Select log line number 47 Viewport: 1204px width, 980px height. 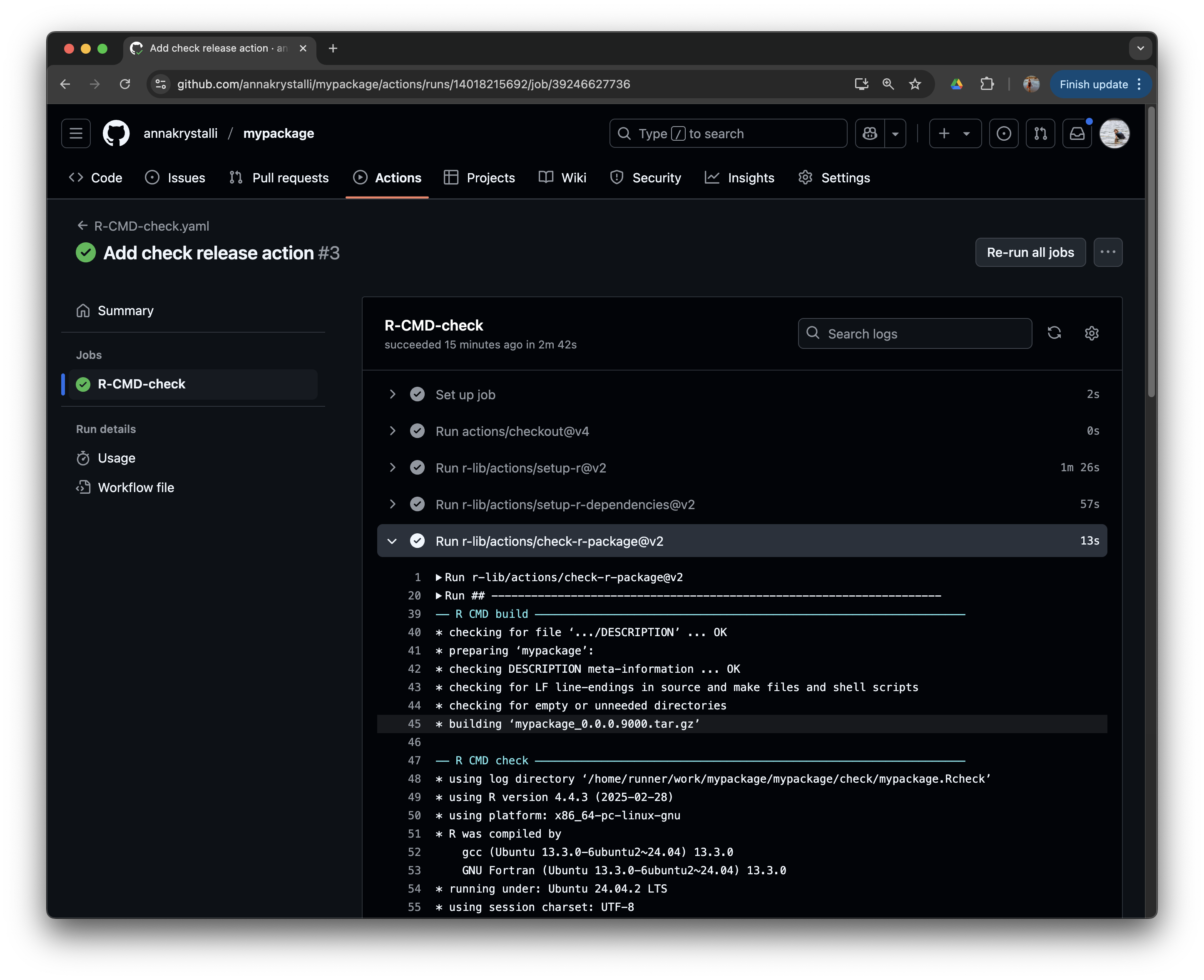tap(414, 761)
